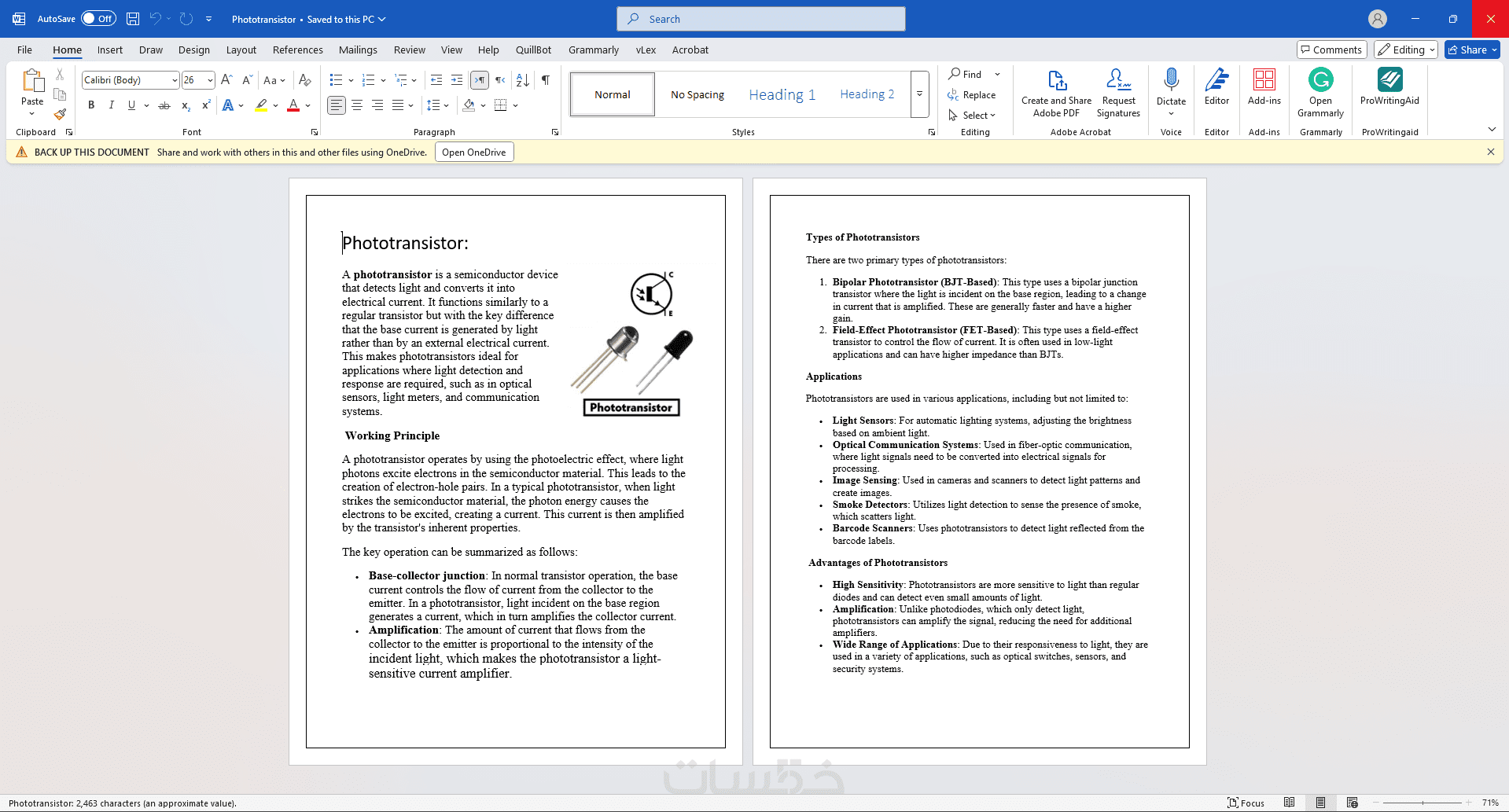Apply strikethrough formatting

coord(164,105)
